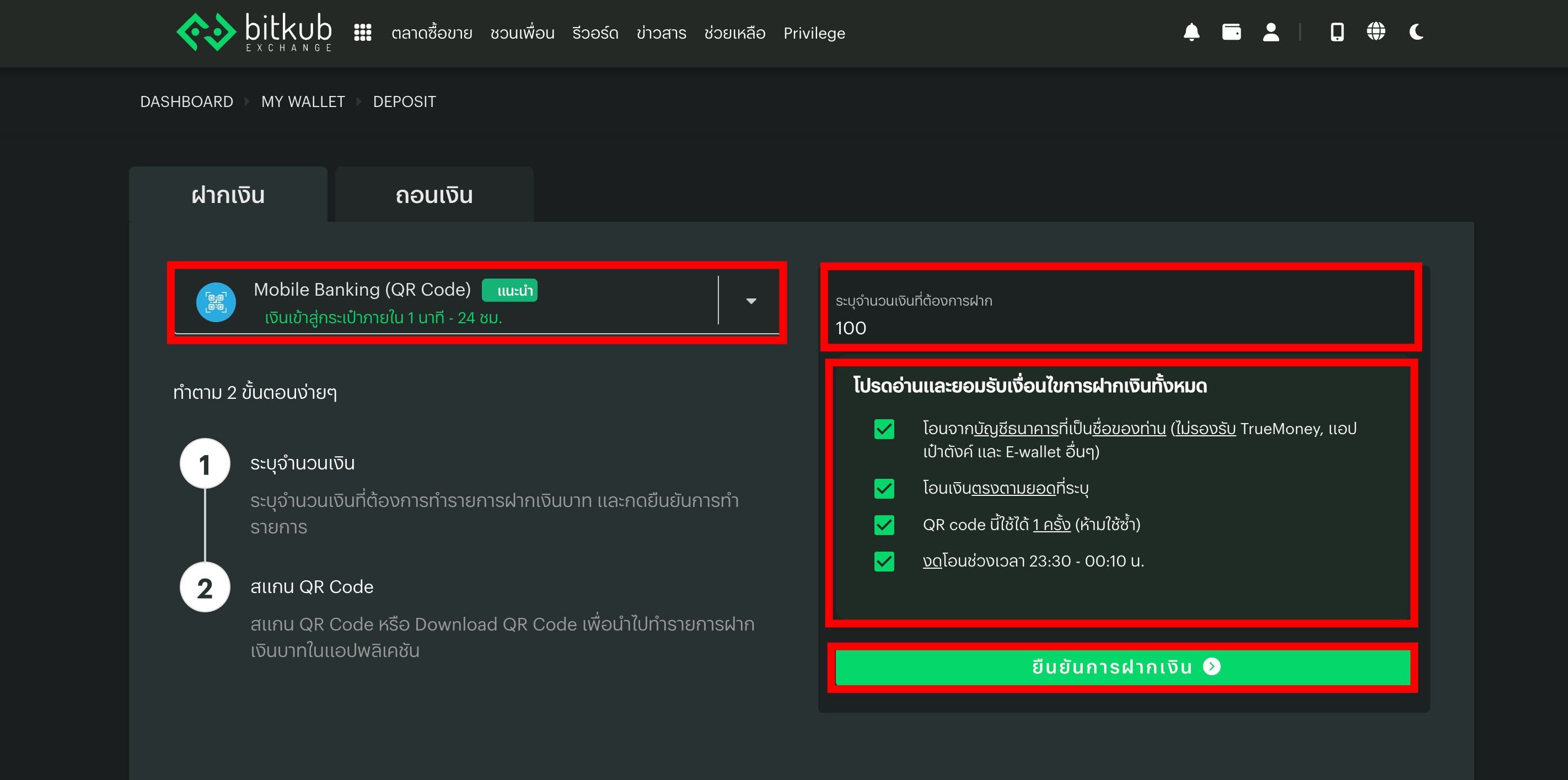Uncheck the 23:30 - 00:10 transfer restriction checkbox
This screenshot has width=1568, height=780.
(884, 562)
